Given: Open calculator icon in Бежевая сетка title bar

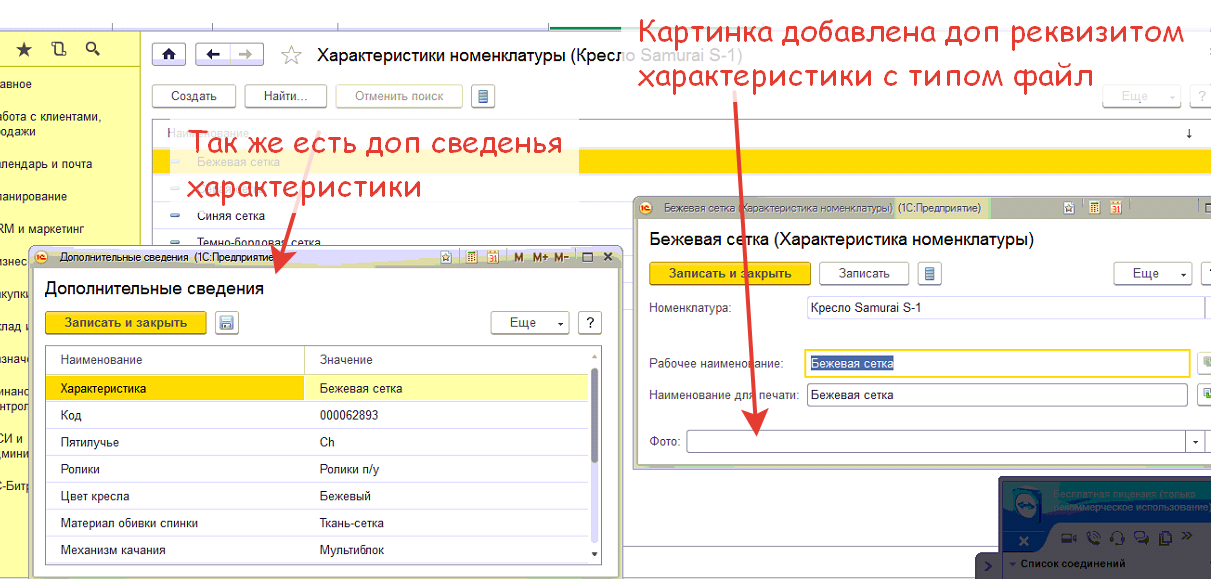Looking at the screenshot, I should 1095,208.
